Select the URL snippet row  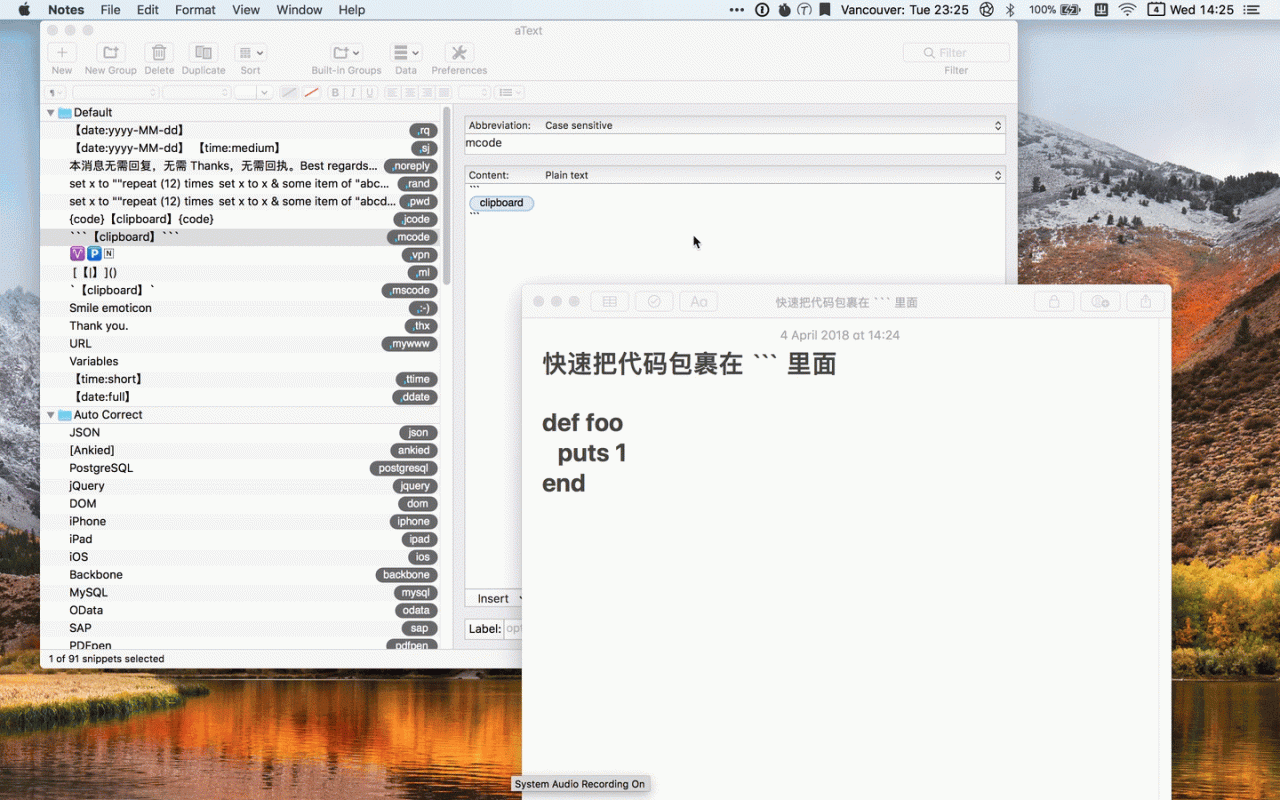click(240, 344)
